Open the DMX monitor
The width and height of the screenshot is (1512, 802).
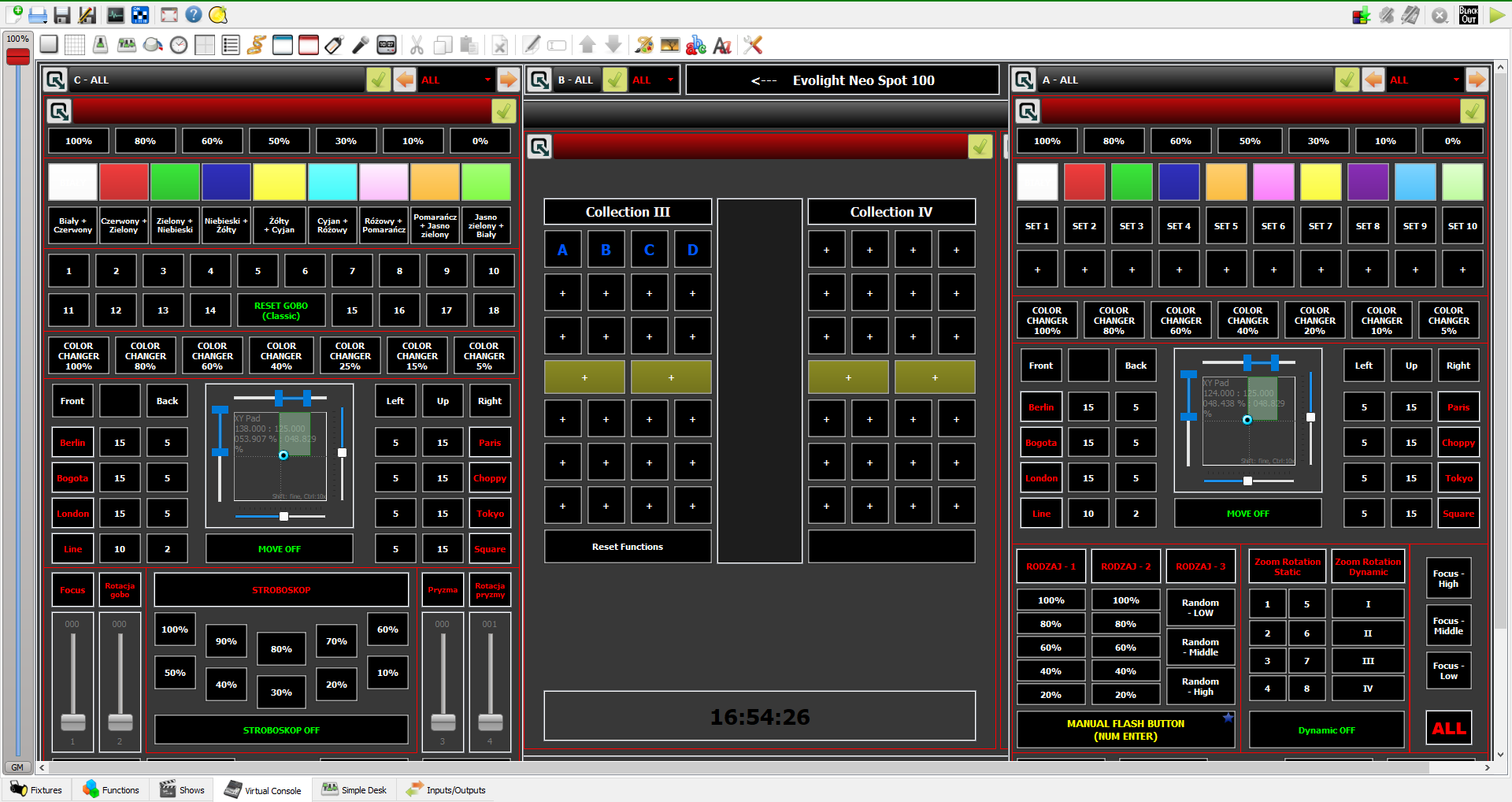pos(116,15)
